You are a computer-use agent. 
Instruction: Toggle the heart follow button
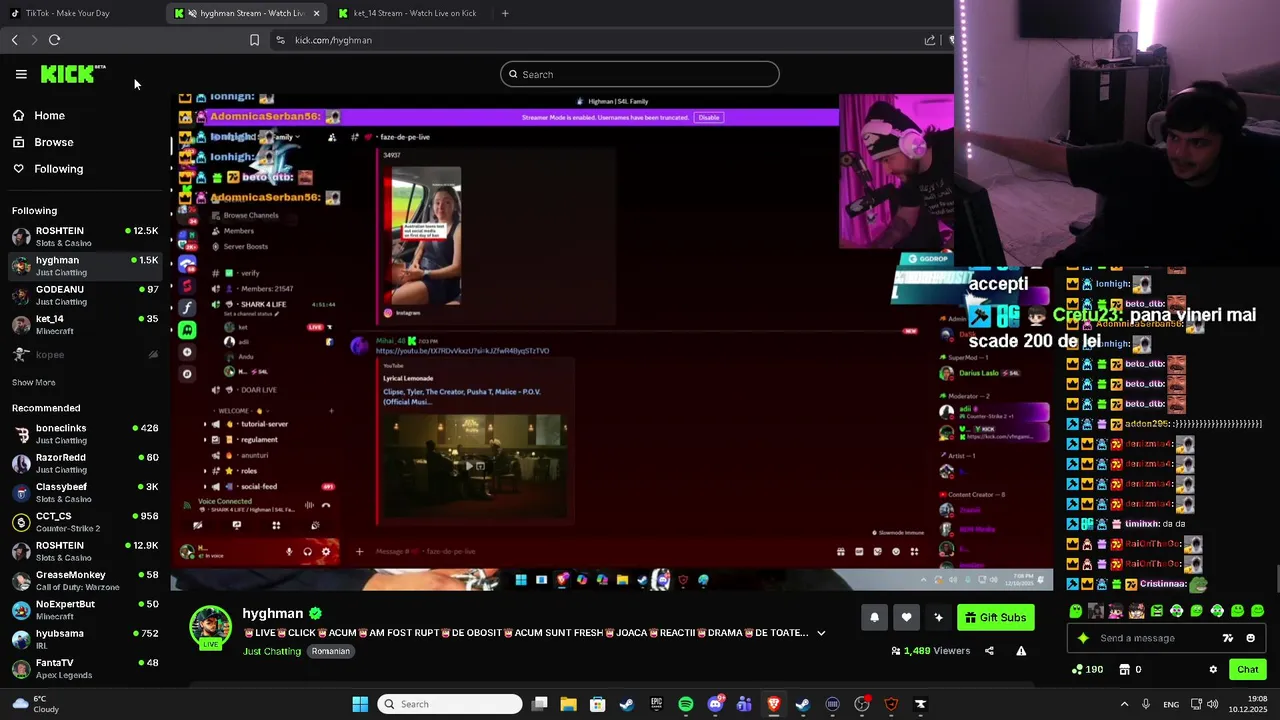[x=906, y=617]
